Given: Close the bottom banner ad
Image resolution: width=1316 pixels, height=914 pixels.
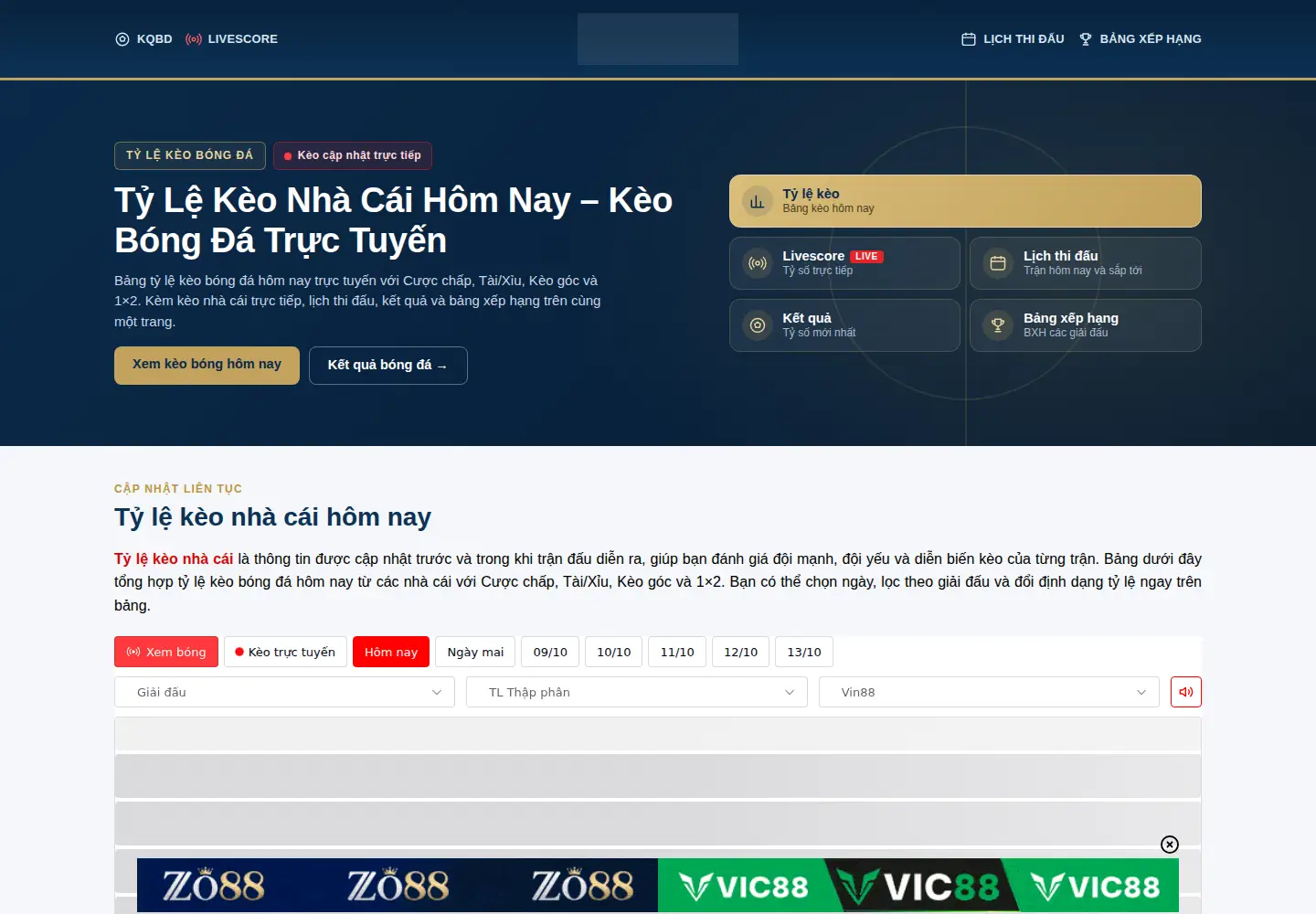Looking at the screenshot, I should click(1170, 845).
